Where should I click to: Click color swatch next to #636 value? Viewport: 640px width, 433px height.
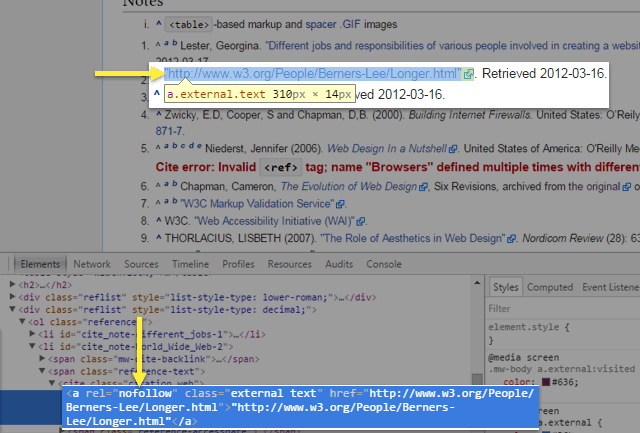click(x=544, y=380)
